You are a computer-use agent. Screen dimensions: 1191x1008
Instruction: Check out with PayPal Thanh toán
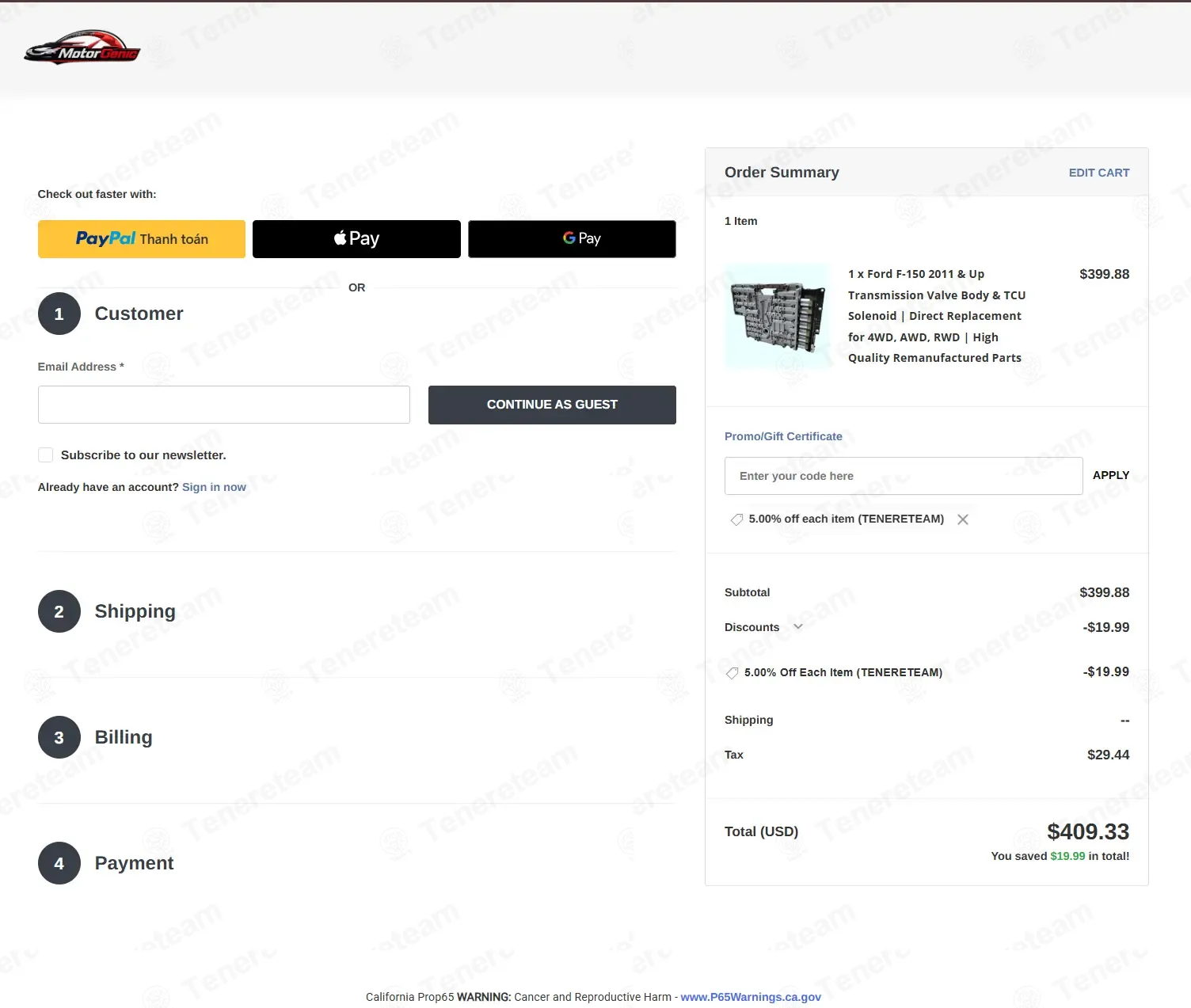coord(142,239)
